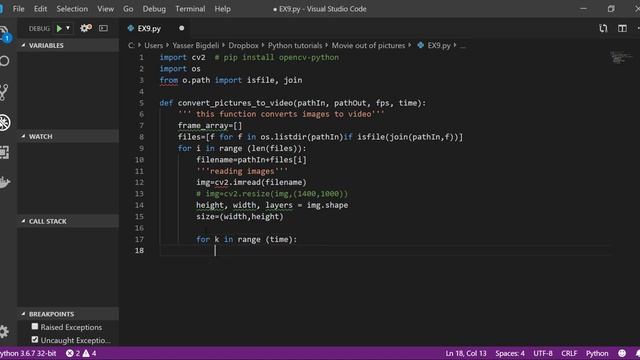Click the warnings count in status bar

[x=89, y=353]
